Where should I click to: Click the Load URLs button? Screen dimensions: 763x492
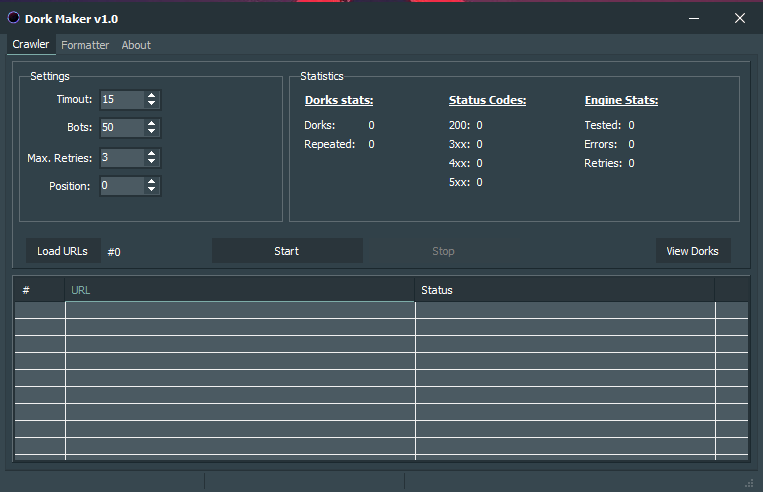pyautogui.click(x=63, y=251)
